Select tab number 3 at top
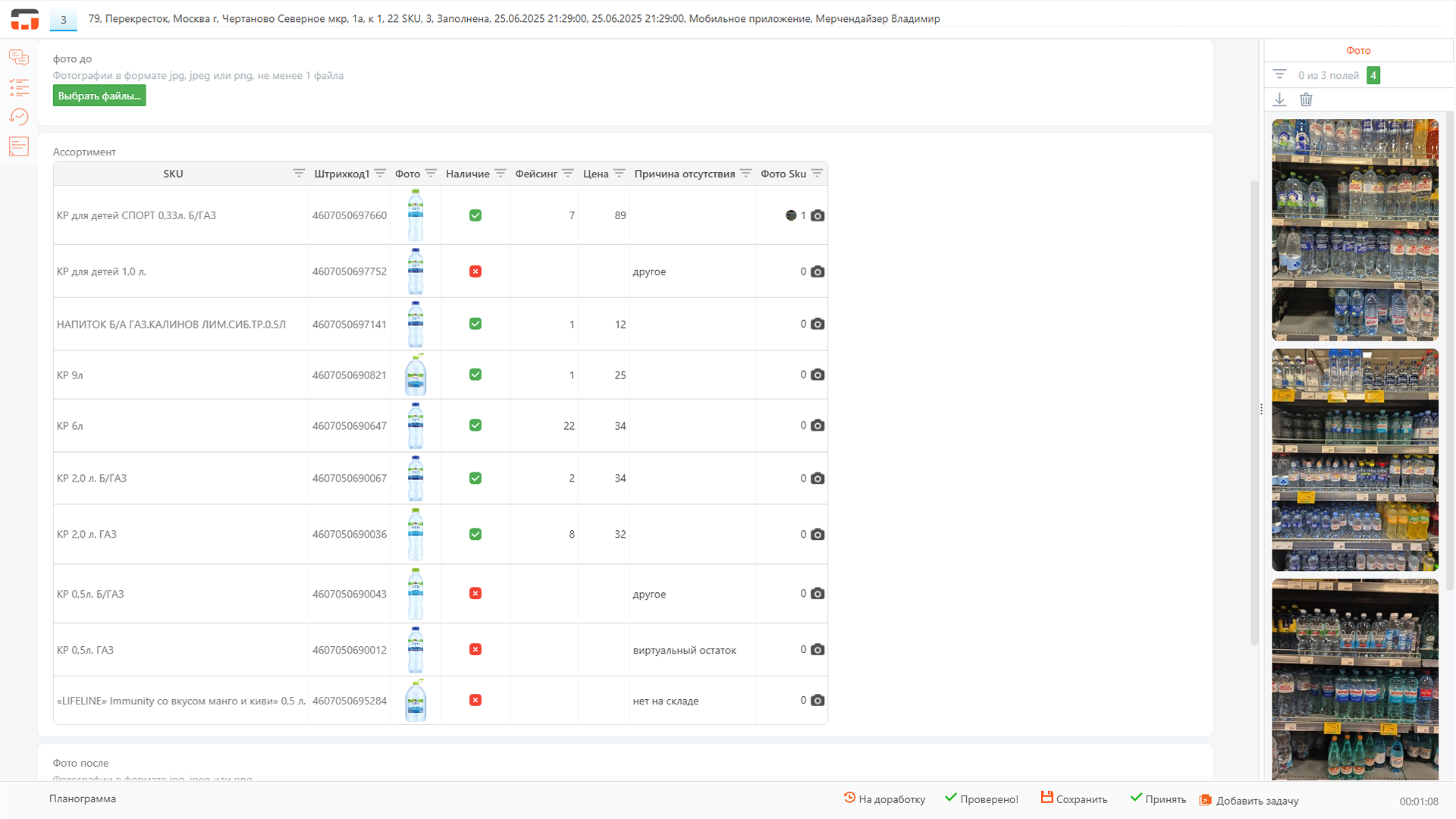 point(63,20)
